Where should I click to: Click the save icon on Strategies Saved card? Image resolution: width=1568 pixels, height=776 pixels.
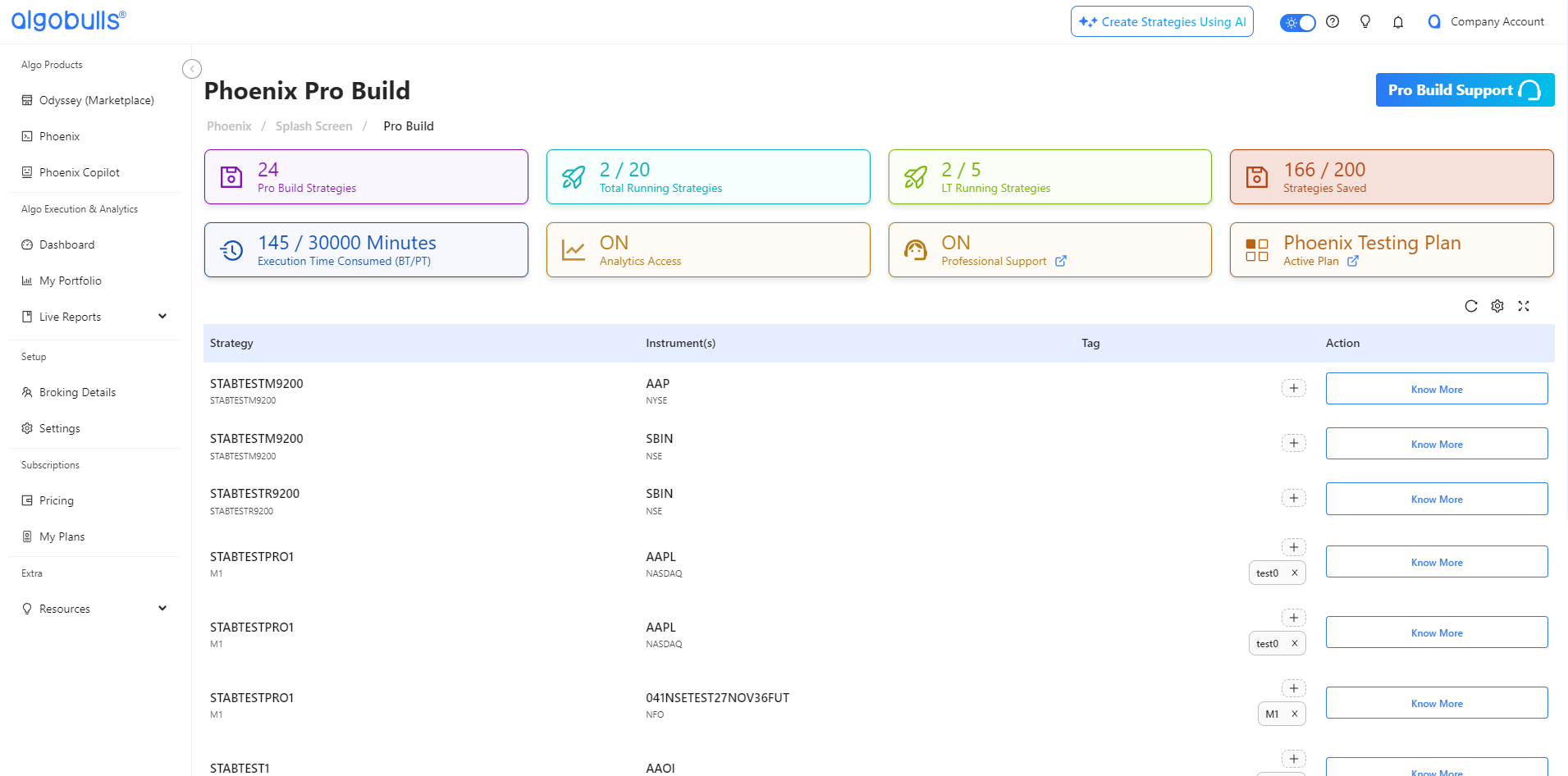pos(1257,177)
